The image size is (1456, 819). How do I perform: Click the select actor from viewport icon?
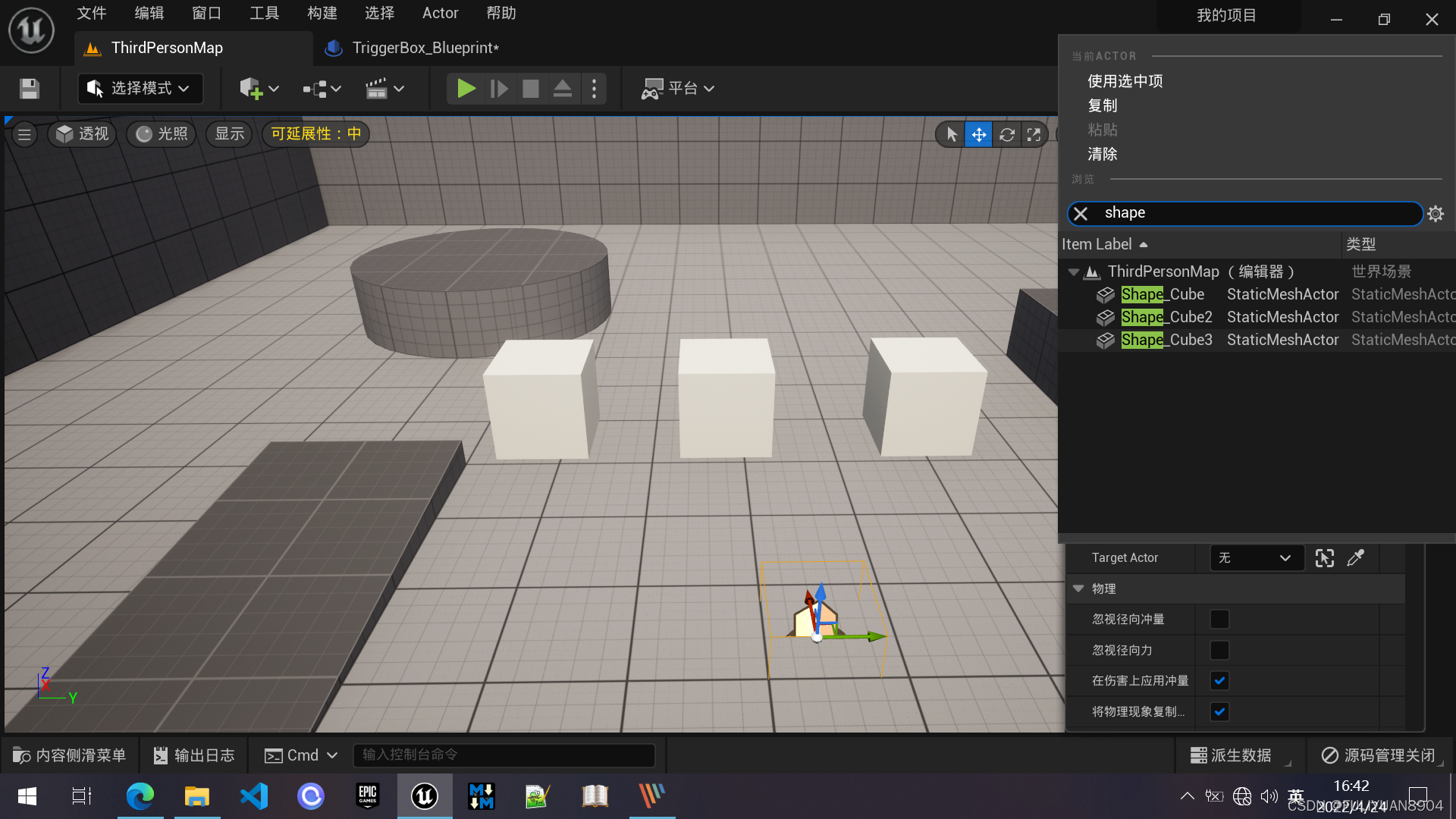1324,558
